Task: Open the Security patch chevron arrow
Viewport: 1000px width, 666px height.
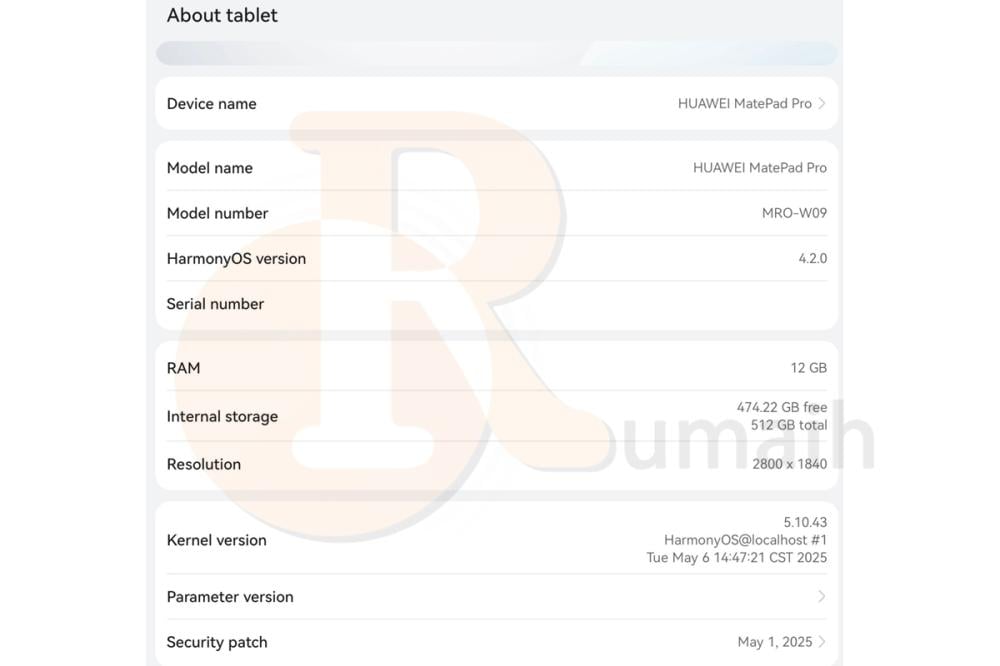Action: [x=822, y=642]
